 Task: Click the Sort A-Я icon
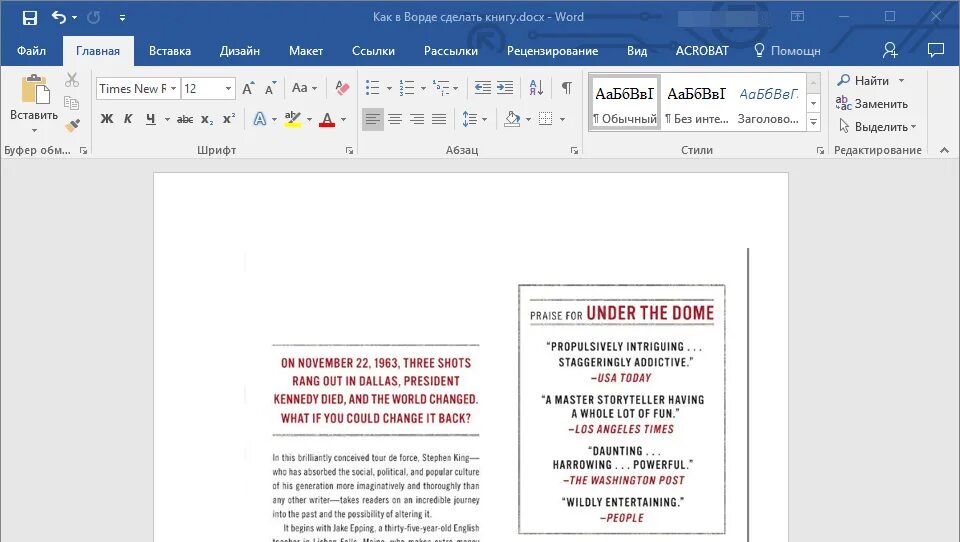coord(536,88)
